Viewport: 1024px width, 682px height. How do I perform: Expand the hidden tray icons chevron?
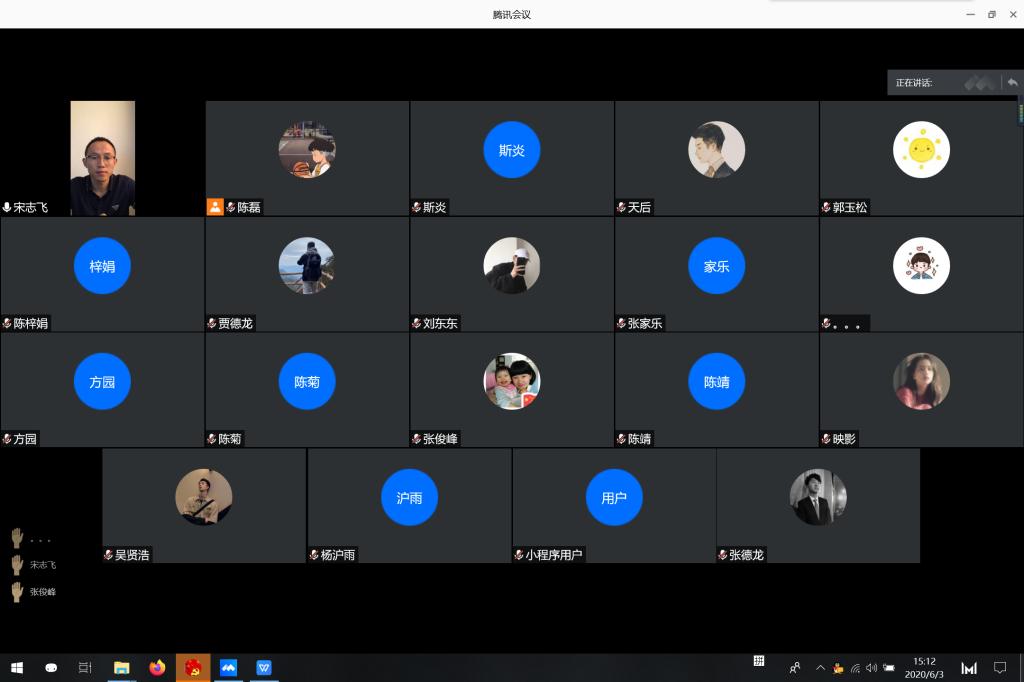(820, 668)
